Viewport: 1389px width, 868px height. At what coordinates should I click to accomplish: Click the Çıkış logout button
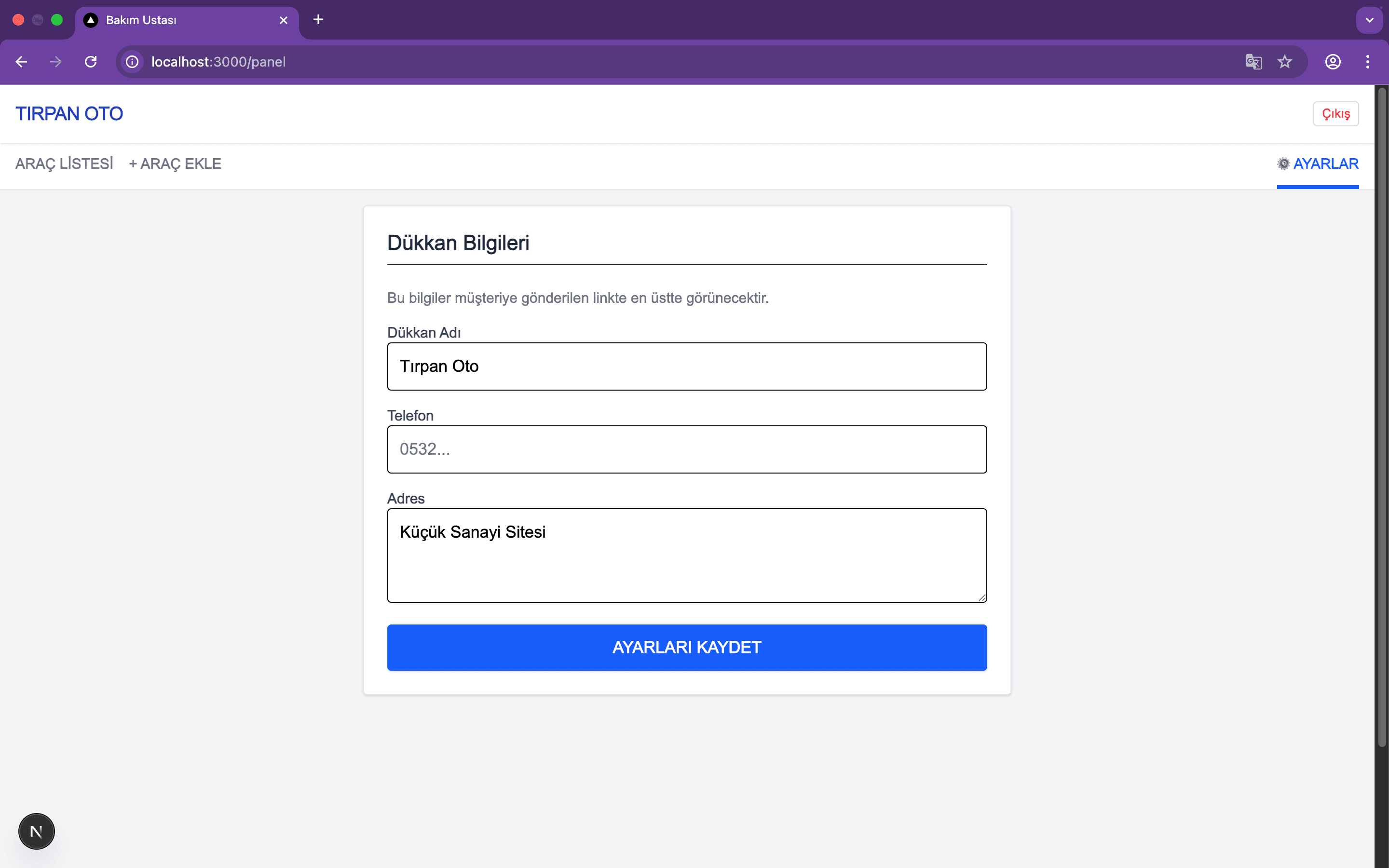click(x=1335, y=114)
